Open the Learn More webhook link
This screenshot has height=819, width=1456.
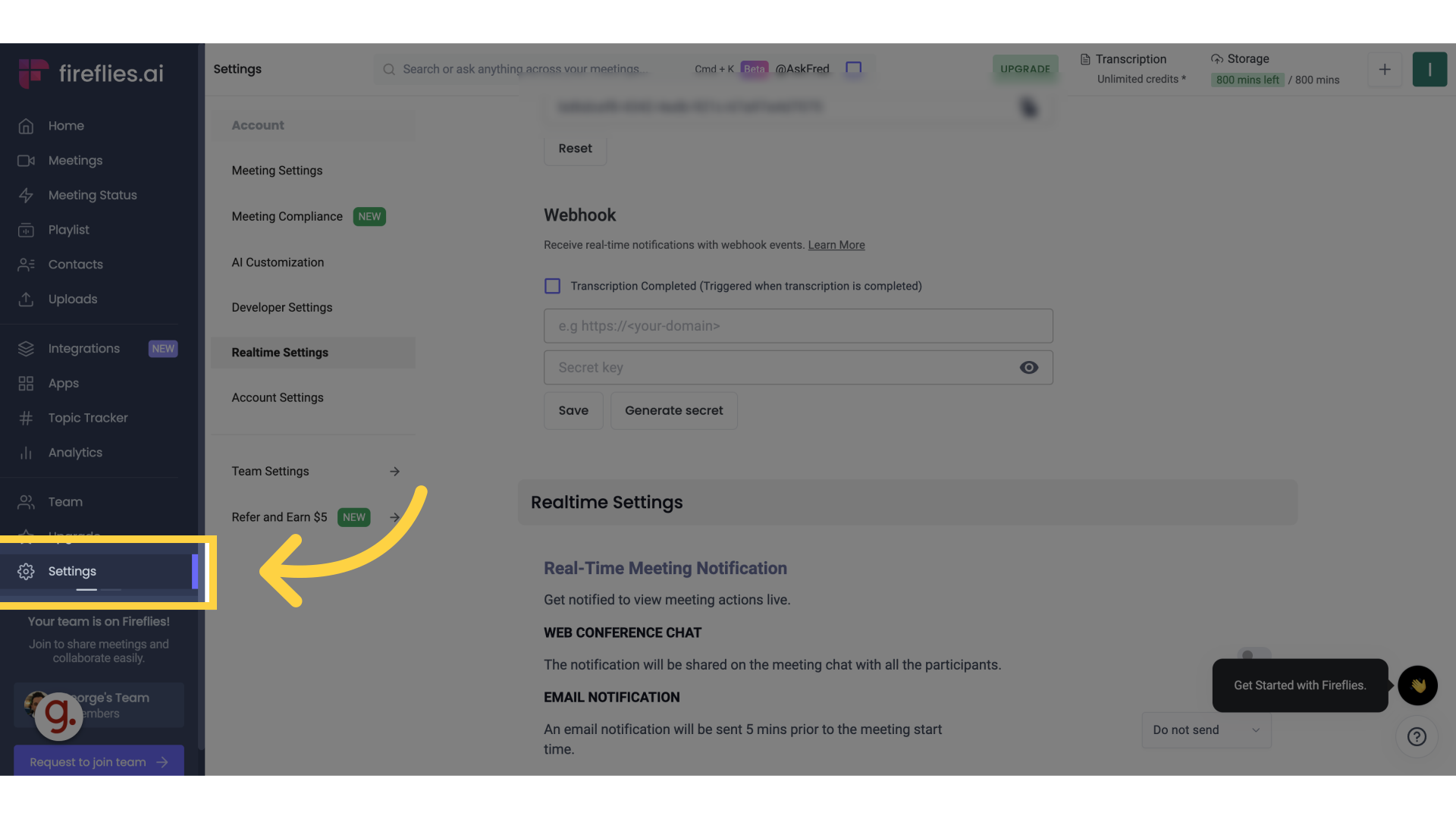836,245
